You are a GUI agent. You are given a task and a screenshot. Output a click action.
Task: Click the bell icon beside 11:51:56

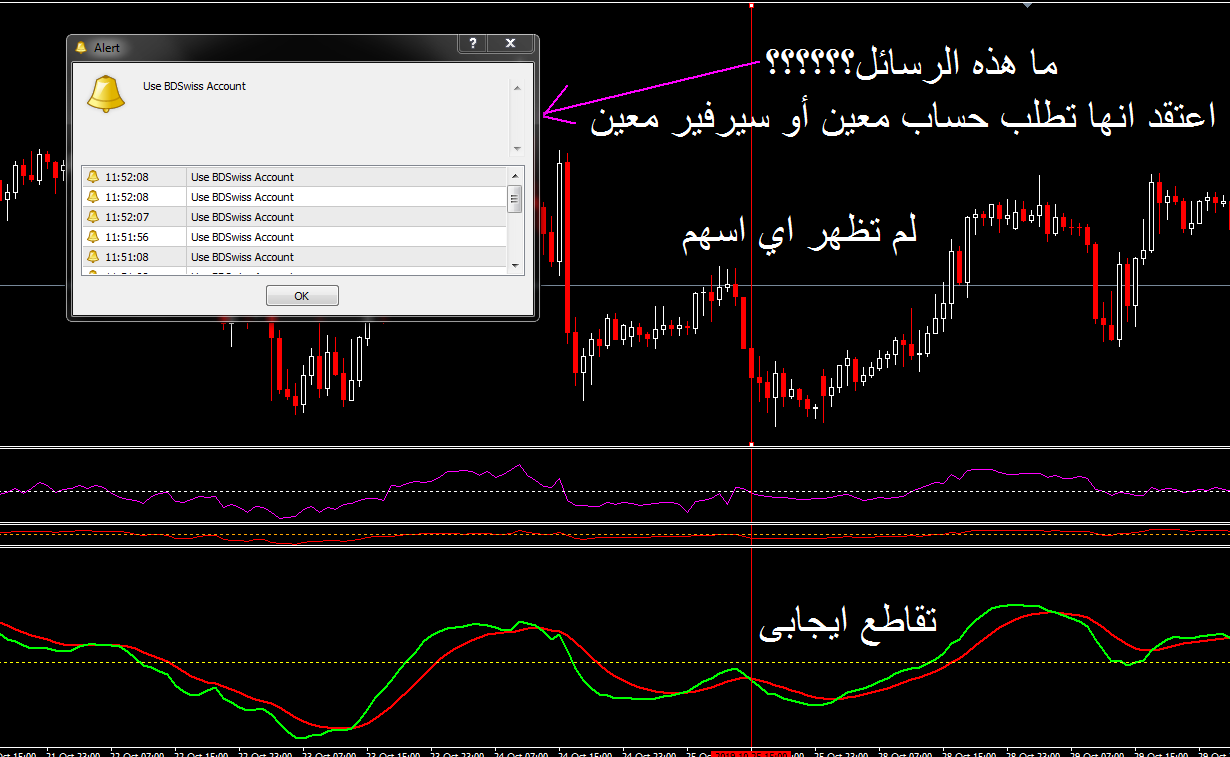93,237
